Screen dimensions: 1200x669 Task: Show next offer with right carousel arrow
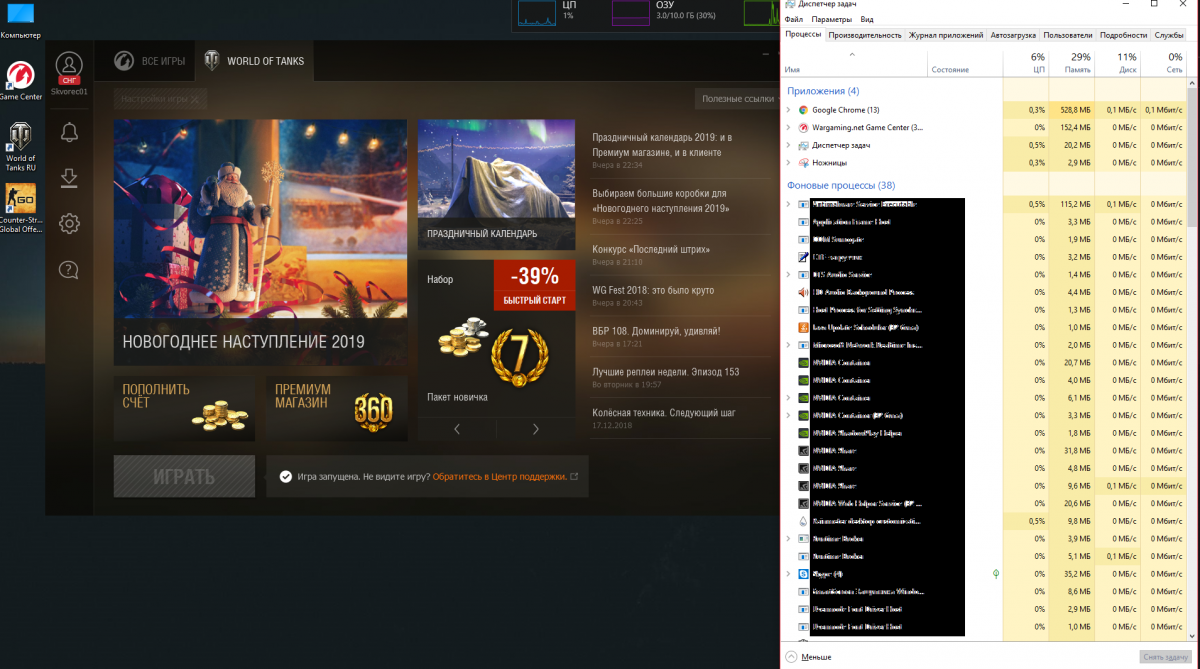536,429
